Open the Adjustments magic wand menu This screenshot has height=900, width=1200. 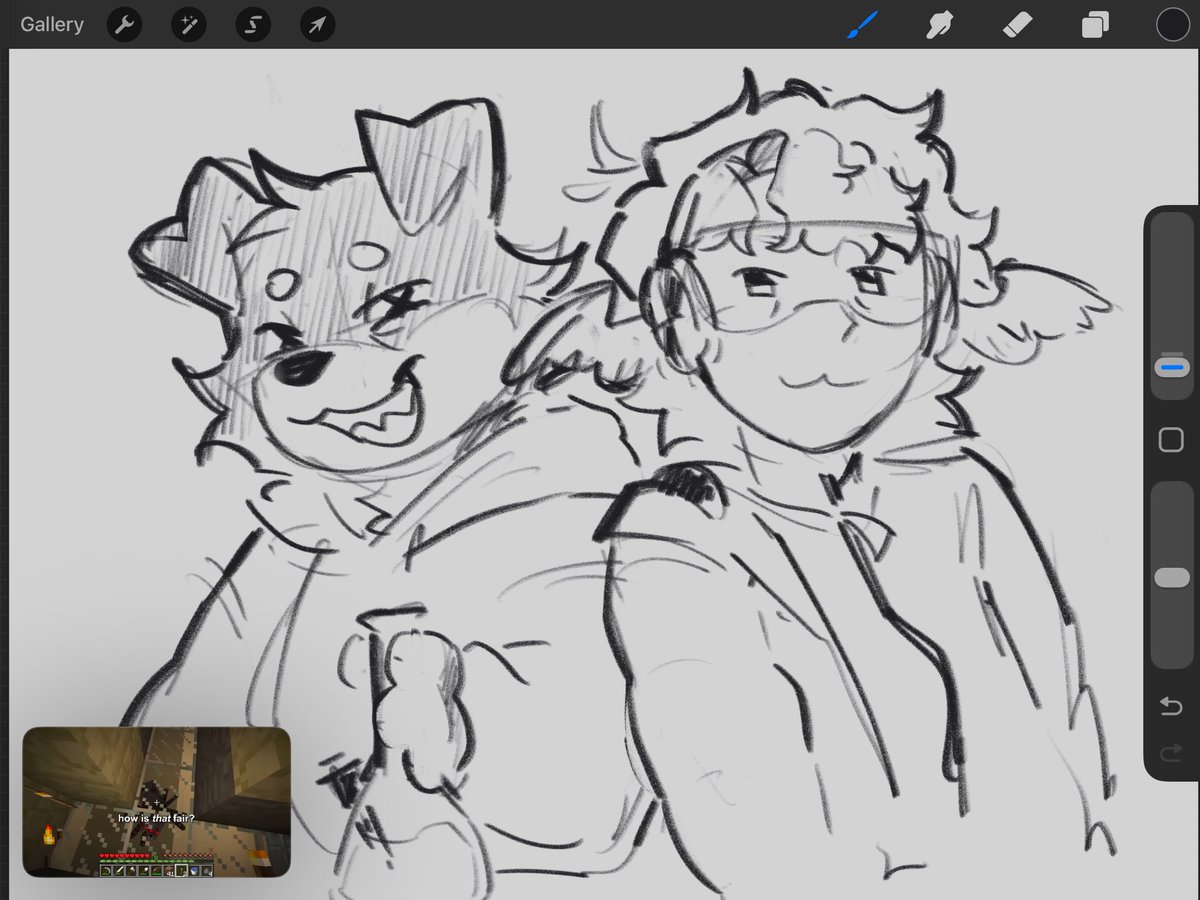tap(188, 25)
